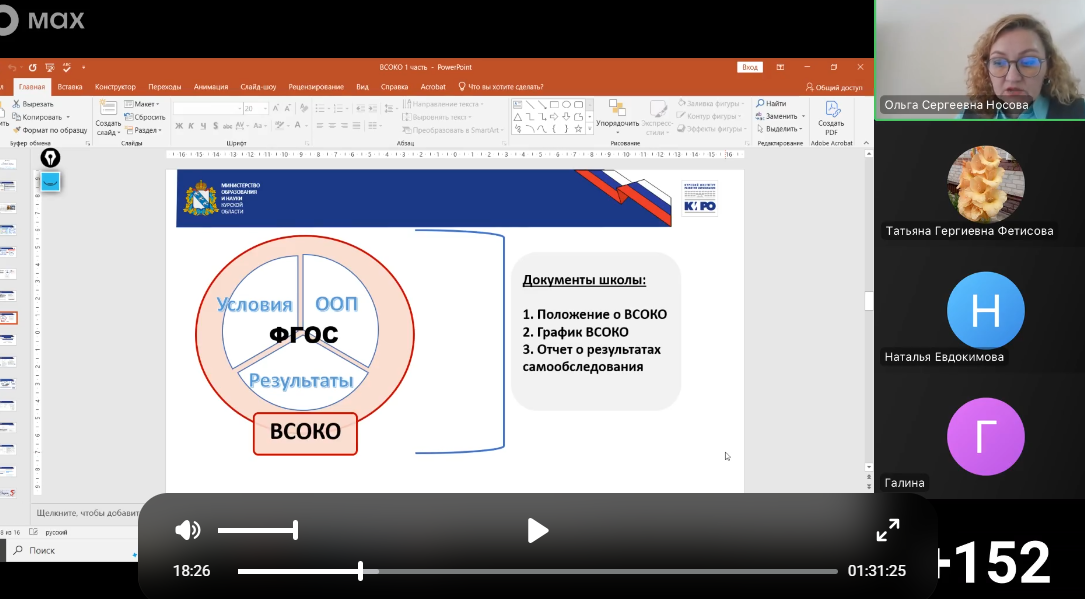Mute the video with speaker icon

pyautogui.click(x=187, y=530)
